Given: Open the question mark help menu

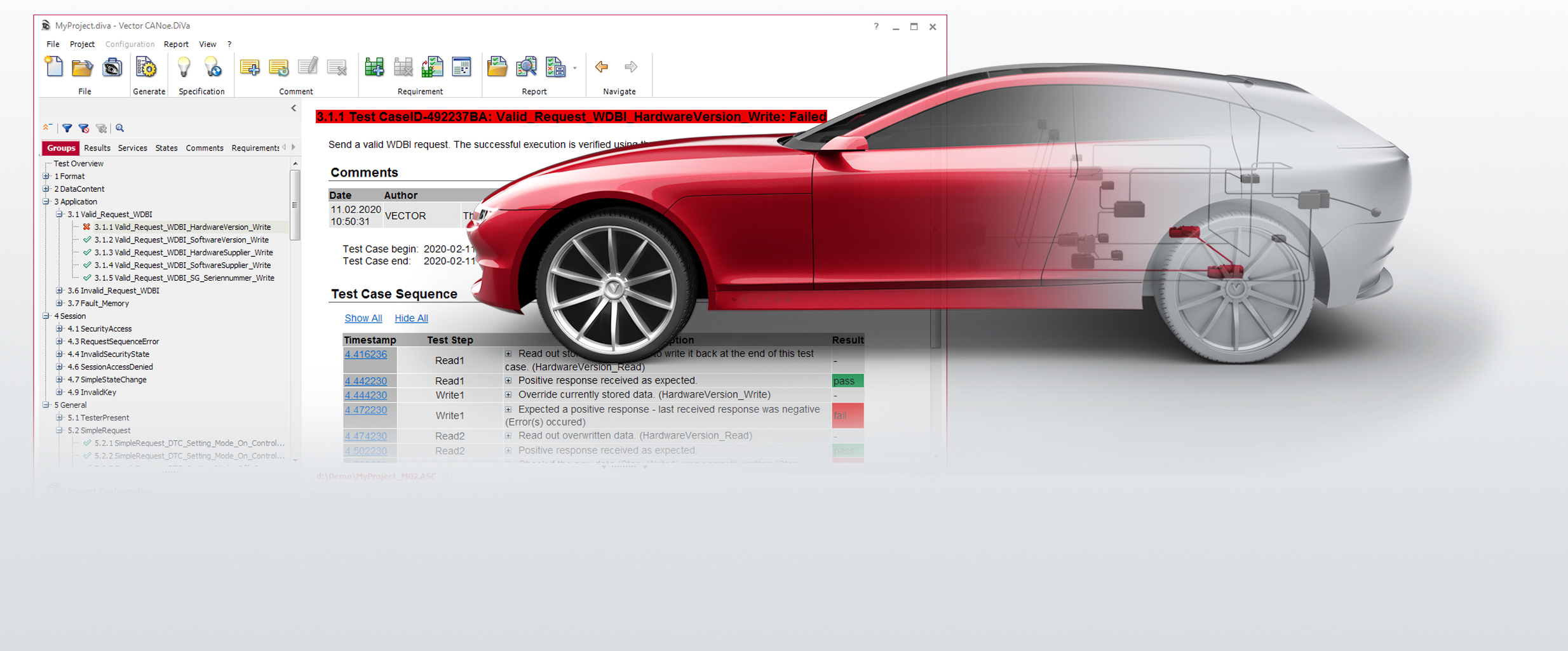Looking at the screenshot, I should tap(229, 44).
